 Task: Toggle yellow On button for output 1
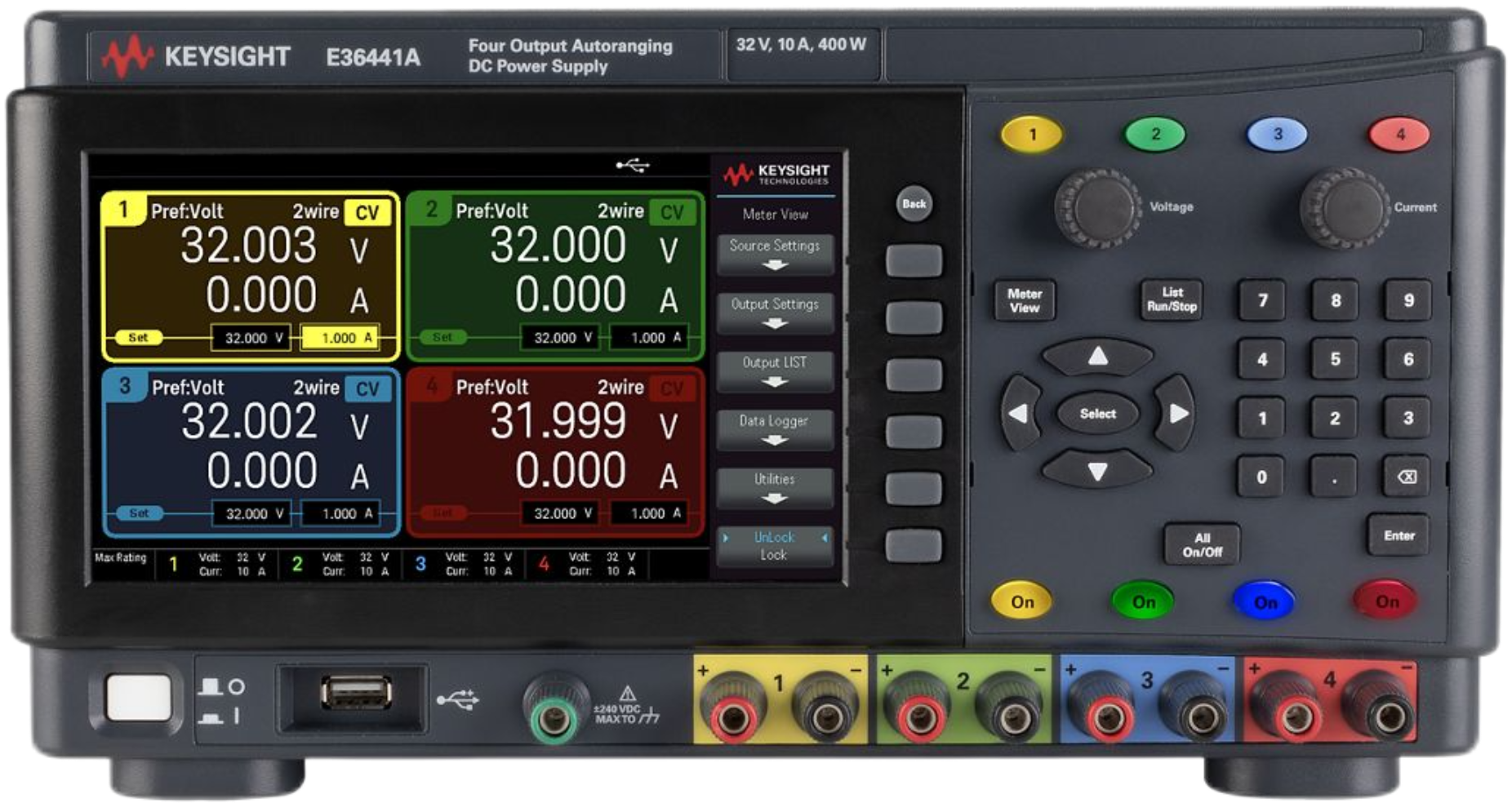click(x=1021, y=601)
